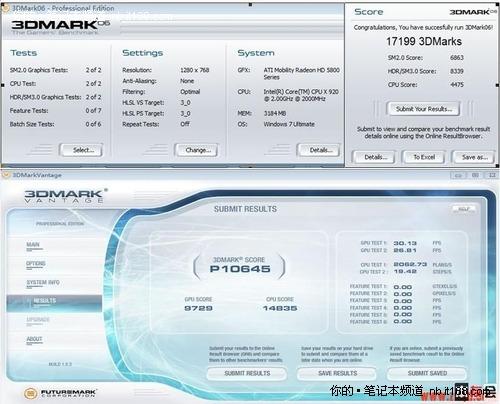The height and width of the screenshot is (404, 500).
Task: Click the HELP button in Vantage
Action: [x=464, y=209]
